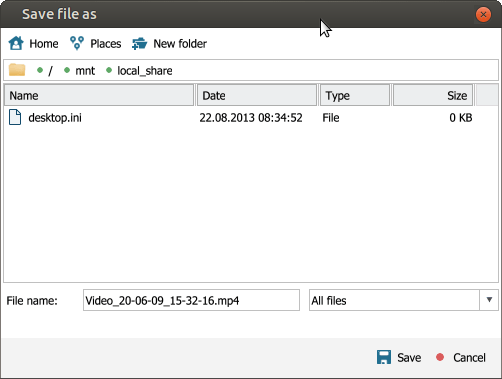Navigate to 'mnt' in breadcrumb
This screenshot has width=502, height=379.
click(85, 71)
